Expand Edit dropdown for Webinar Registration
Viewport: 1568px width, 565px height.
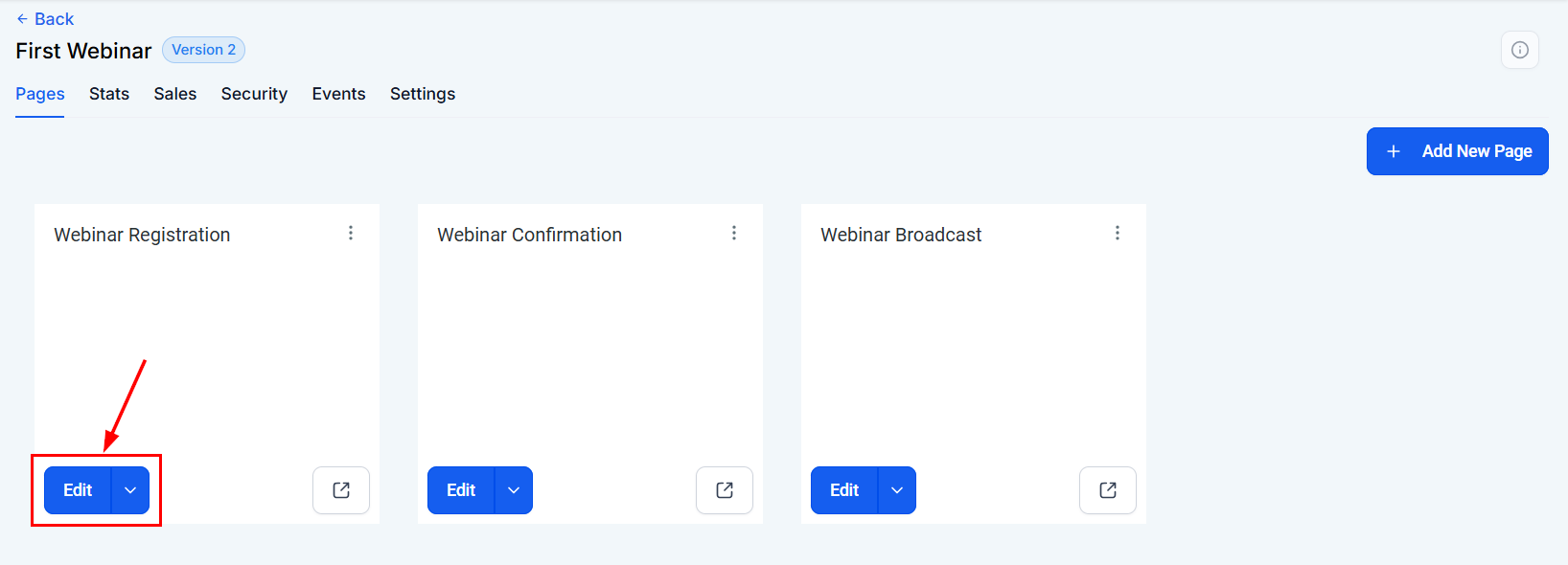pyautogui.click(x=130, y=490)
